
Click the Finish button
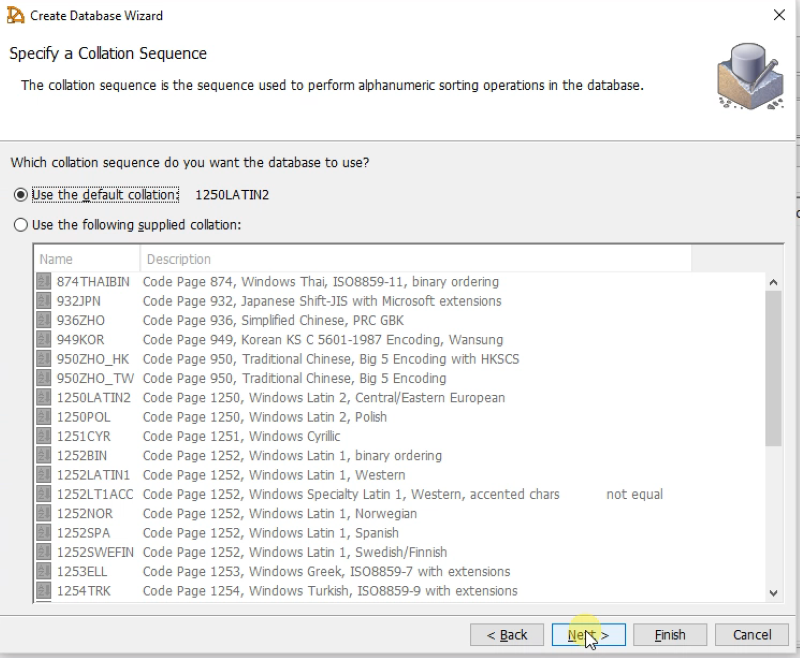click(x=669, y=634)
